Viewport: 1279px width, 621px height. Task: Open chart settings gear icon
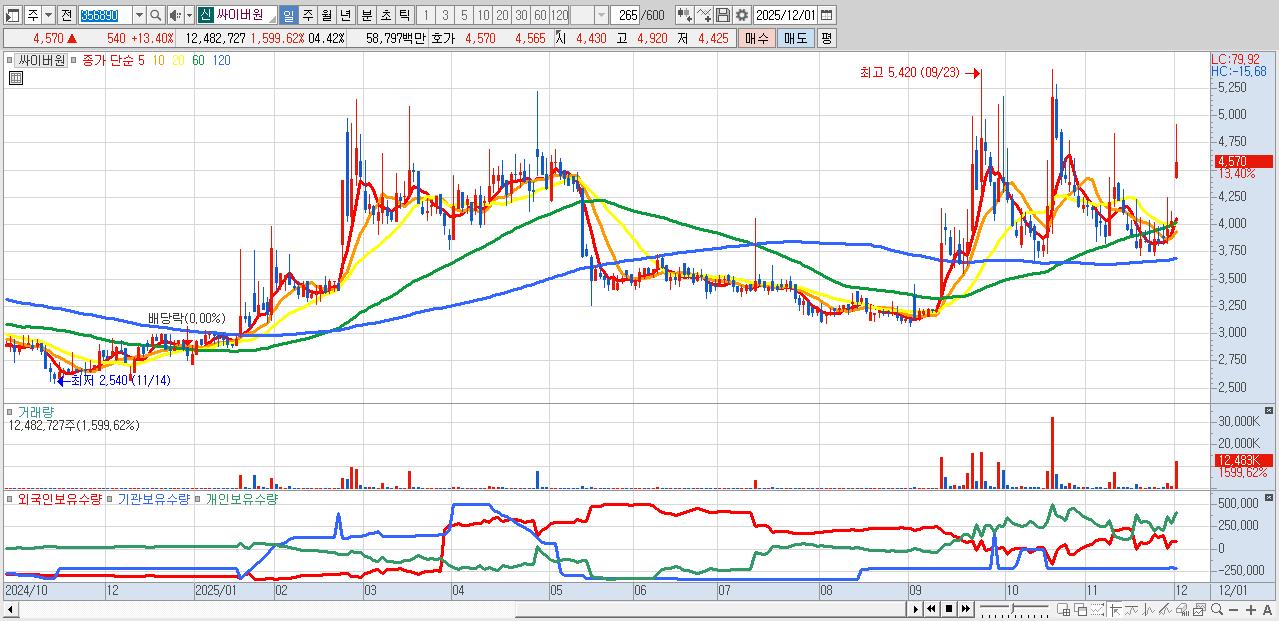pyautogui.click(x=742, y=15)
